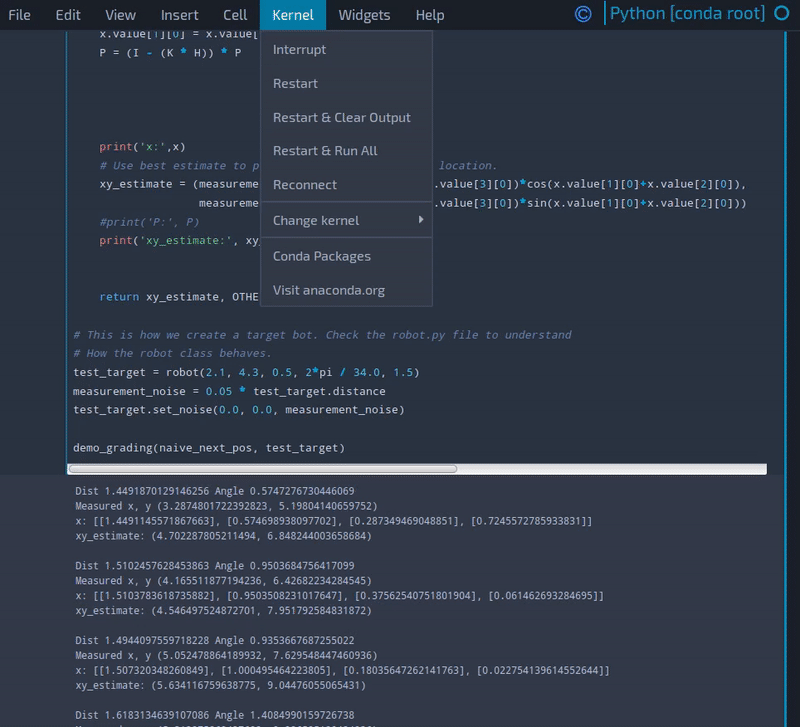Click output 'x: [[1.4491145571867663]' line
800x727 pixels.
coord(334,521)
